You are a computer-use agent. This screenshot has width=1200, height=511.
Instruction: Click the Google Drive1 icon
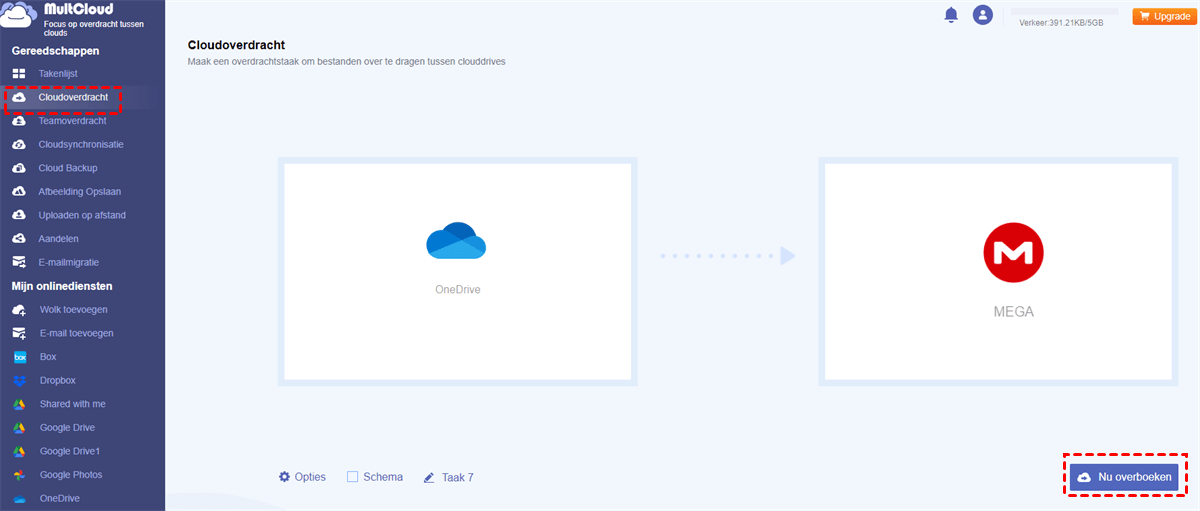pyautogui.click(x=19, y=451)
